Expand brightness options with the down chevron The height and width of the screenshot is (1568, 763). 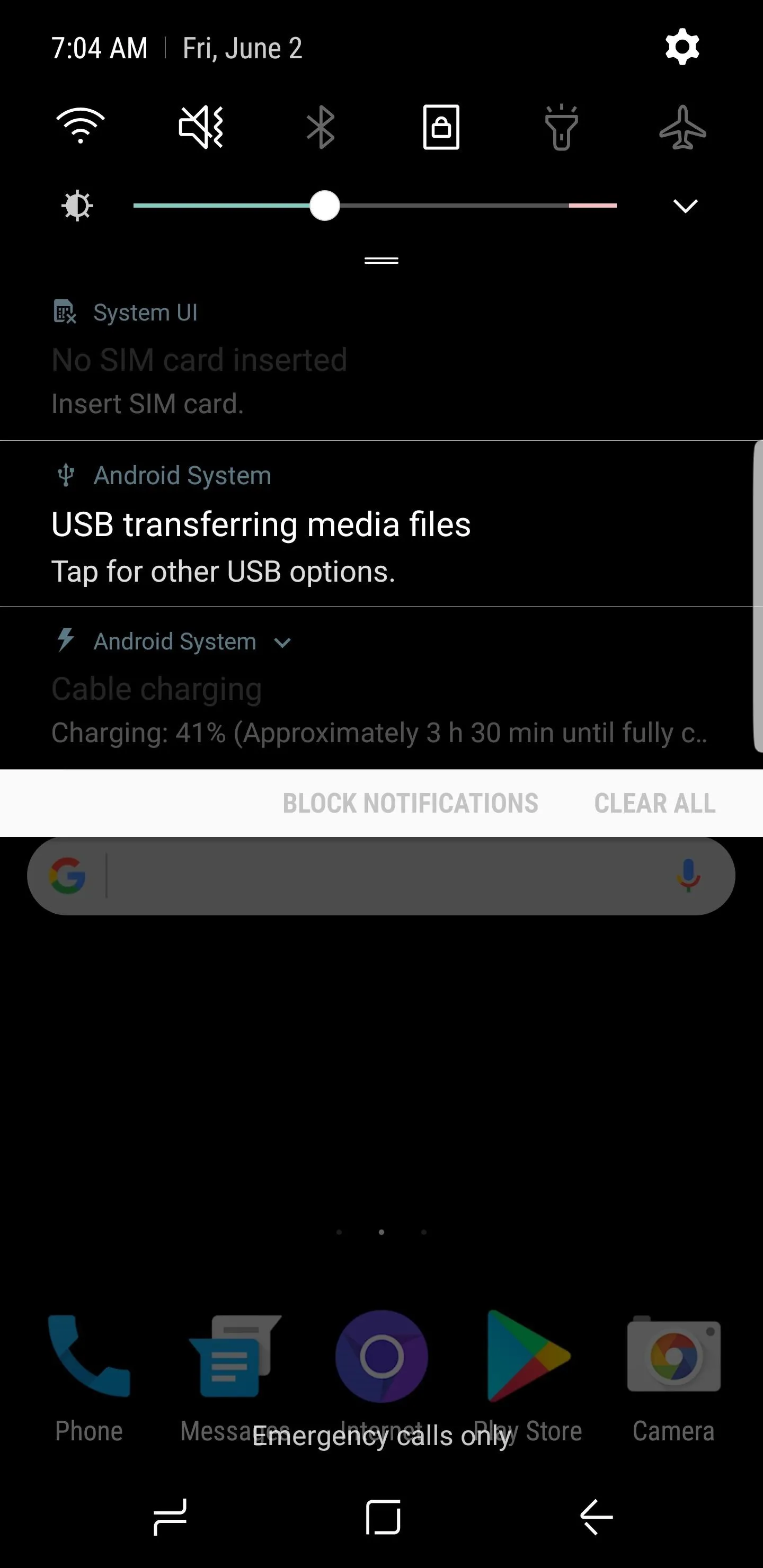685,206
